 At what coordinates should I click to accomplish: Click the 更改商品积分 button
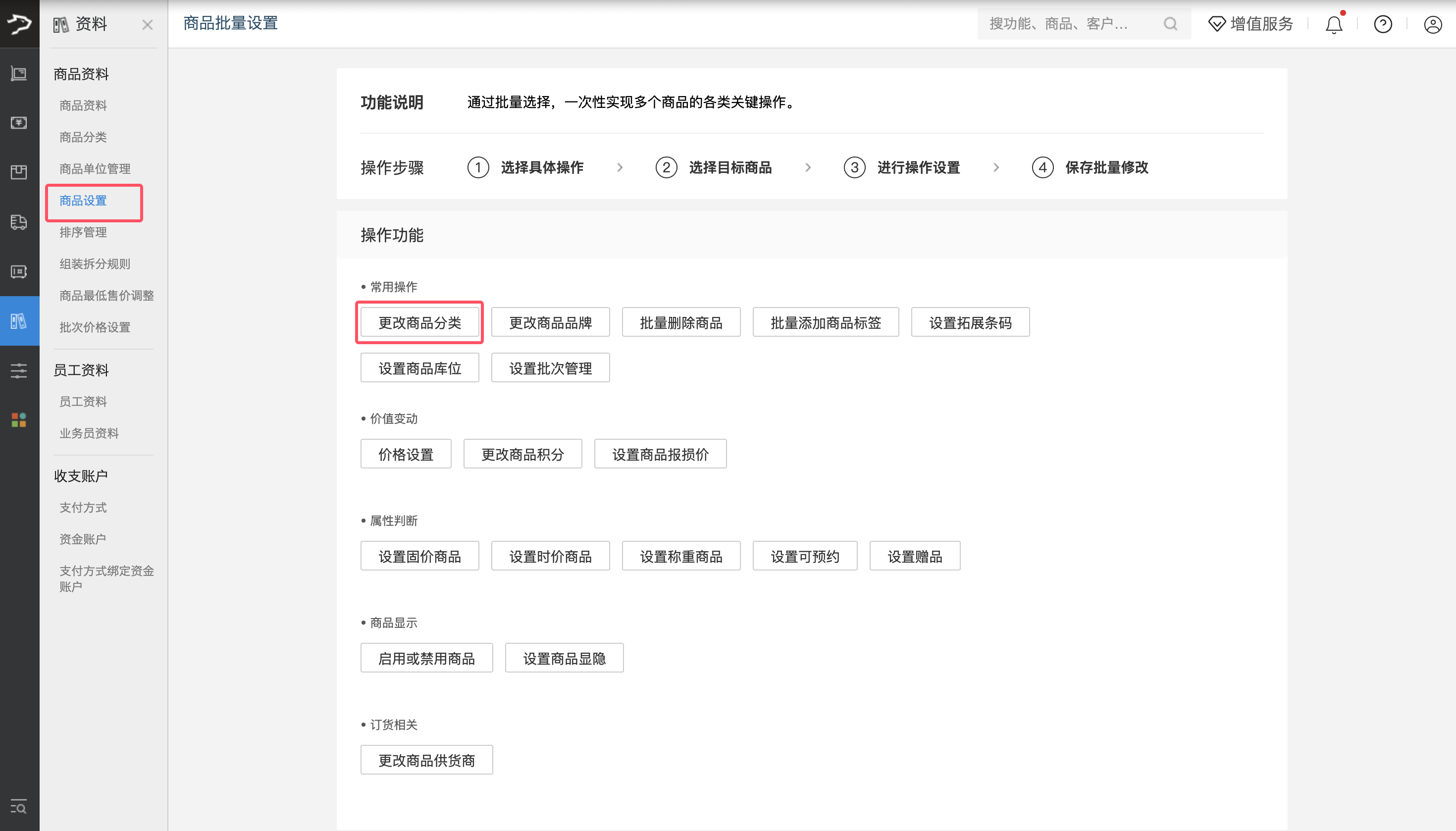click(523, 454)
